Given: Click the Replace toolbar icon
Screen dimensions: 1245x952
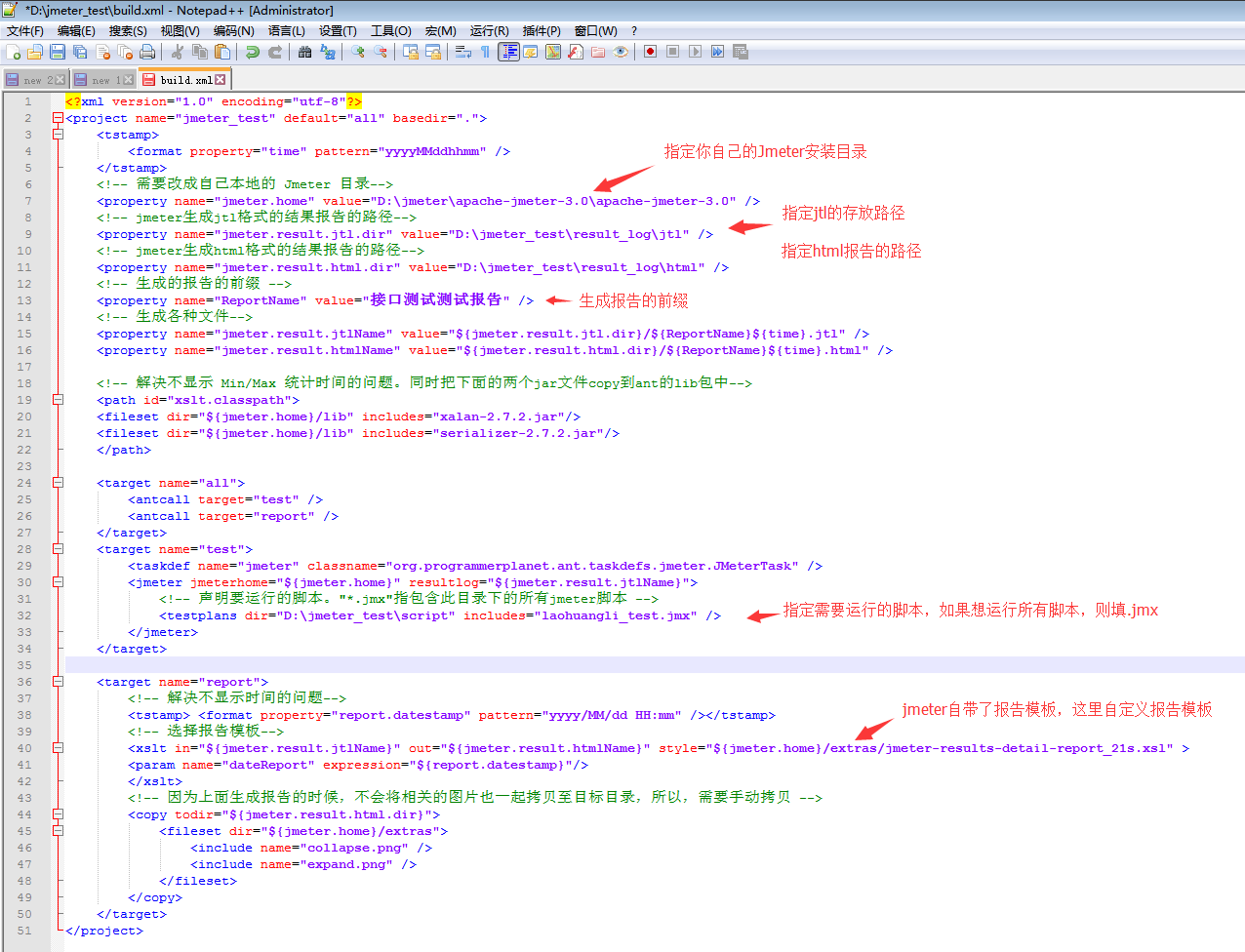Looking at the screenshot, I should (x=328, y=52).
